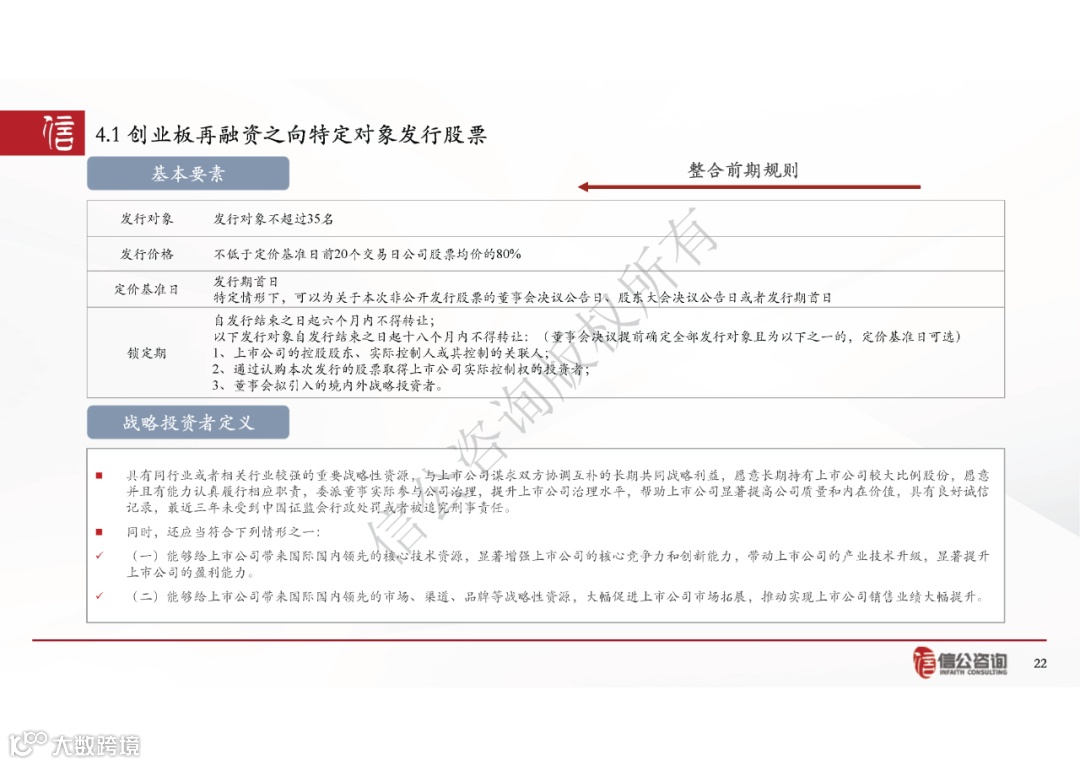Select the slide title 4.1 创业板再融资之向特定对象发行股票
The width and height of the screenshot is (1080, 765).
(291, 134)
